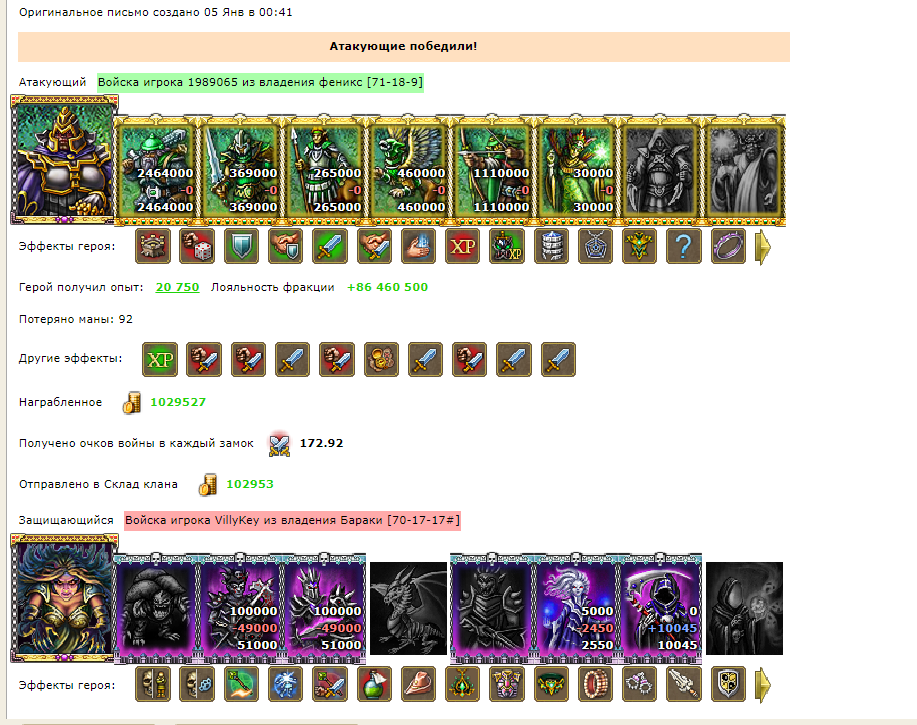
Task: Click the attacker's troops label from феникс
Action: pyautogui.click(x=260, y=82)
